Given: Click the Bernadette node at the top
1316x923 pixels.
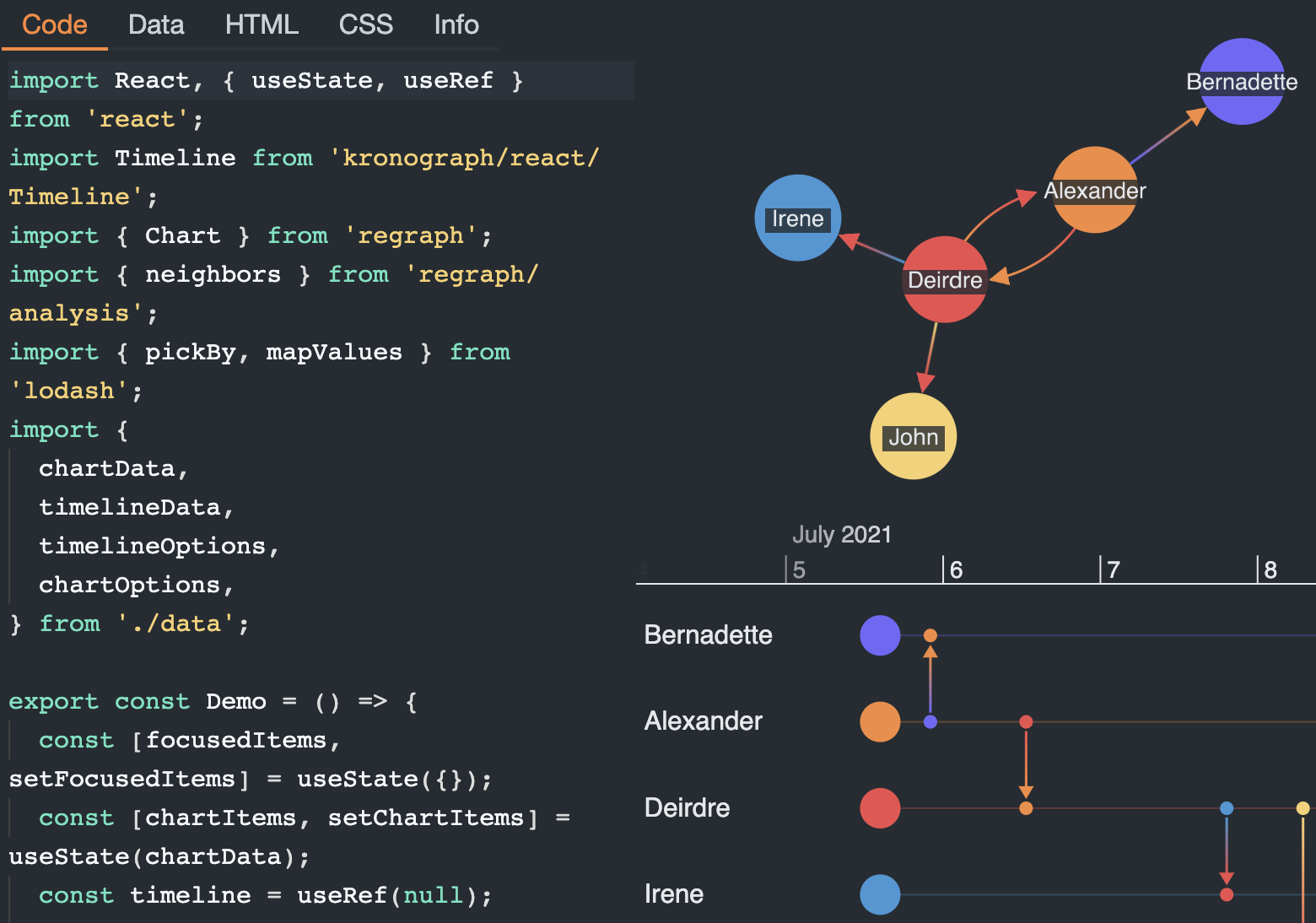Looking at the screenshot, I should pyautogui.click(x=1241, y=82).
